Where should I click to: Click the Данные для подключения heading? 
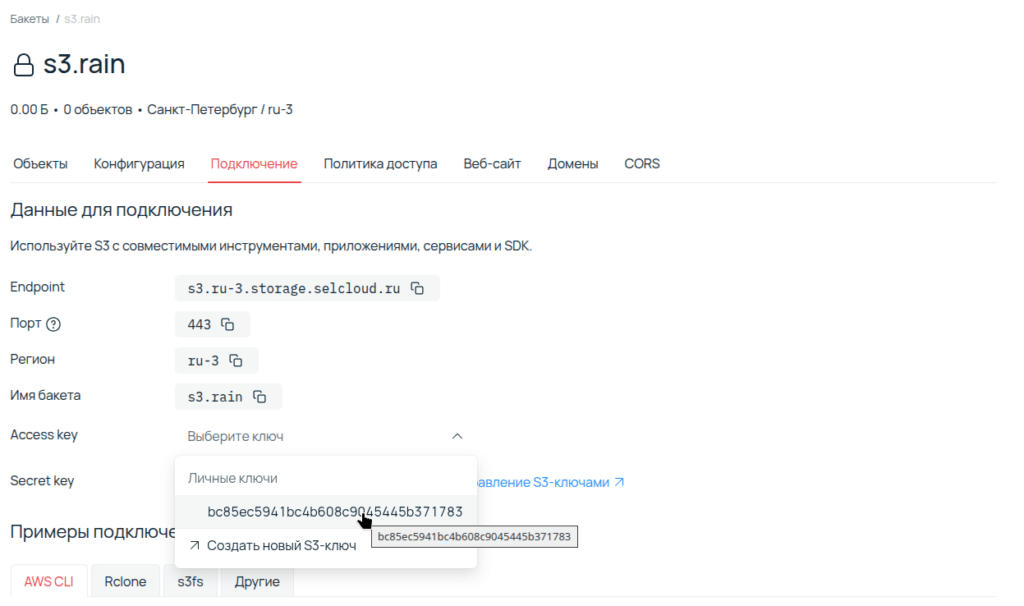click(x=121, y=210)
